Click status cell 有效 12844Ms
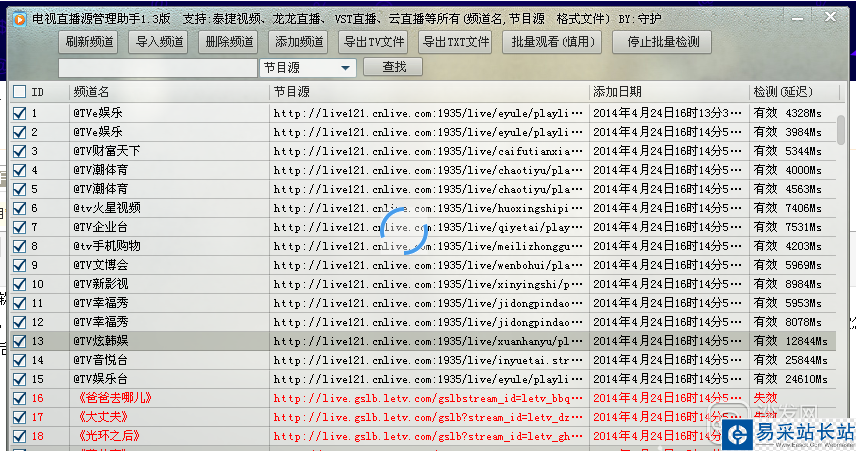The width and height of the screenshot is (856, 451). [x=790, y=341]
